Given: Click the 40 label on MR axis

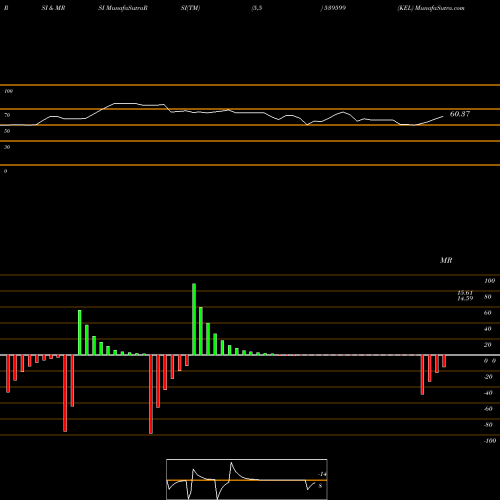Looking at the screenshot, I should click(x=488, y=329).
